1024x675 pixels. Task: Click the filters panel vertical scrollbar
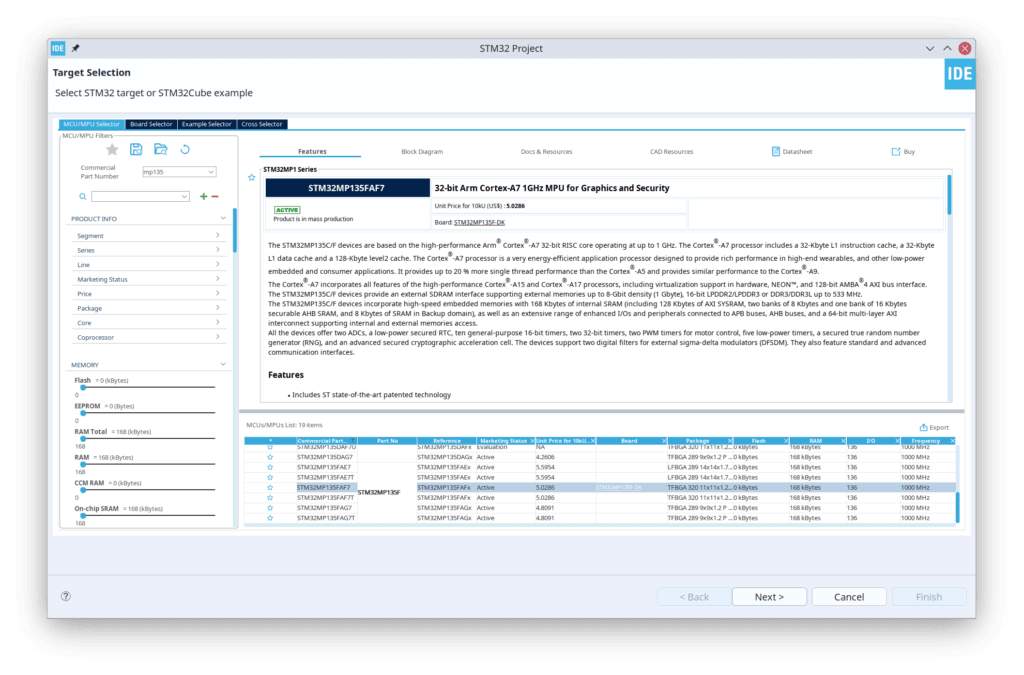[x=234, y=230]
